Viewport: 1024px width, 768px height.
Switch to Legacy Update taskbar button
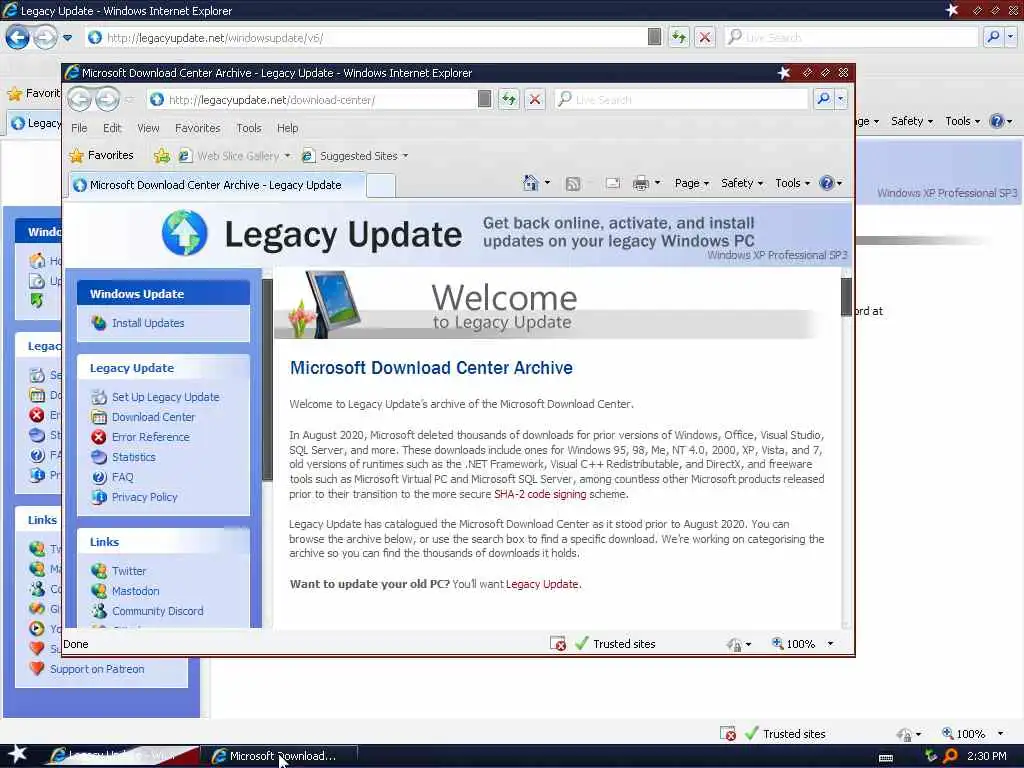click(122, 756)
